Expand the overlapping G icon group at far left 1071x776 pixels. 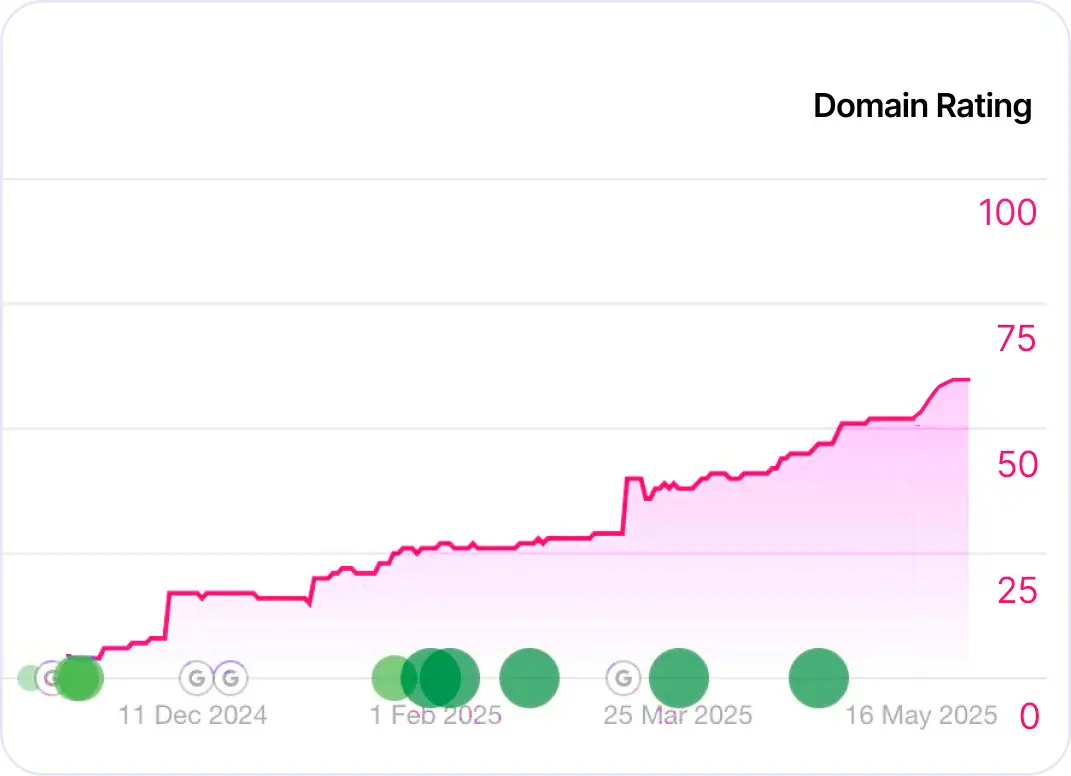[x=48, y=678]
